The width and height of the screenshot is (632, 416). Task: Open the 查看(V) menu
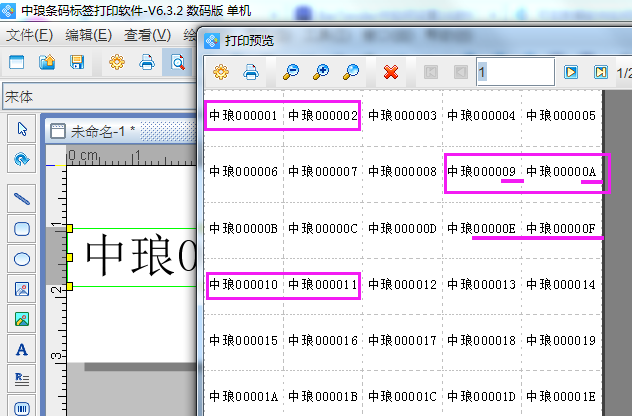pyautogui.click(x=148, y=35)
